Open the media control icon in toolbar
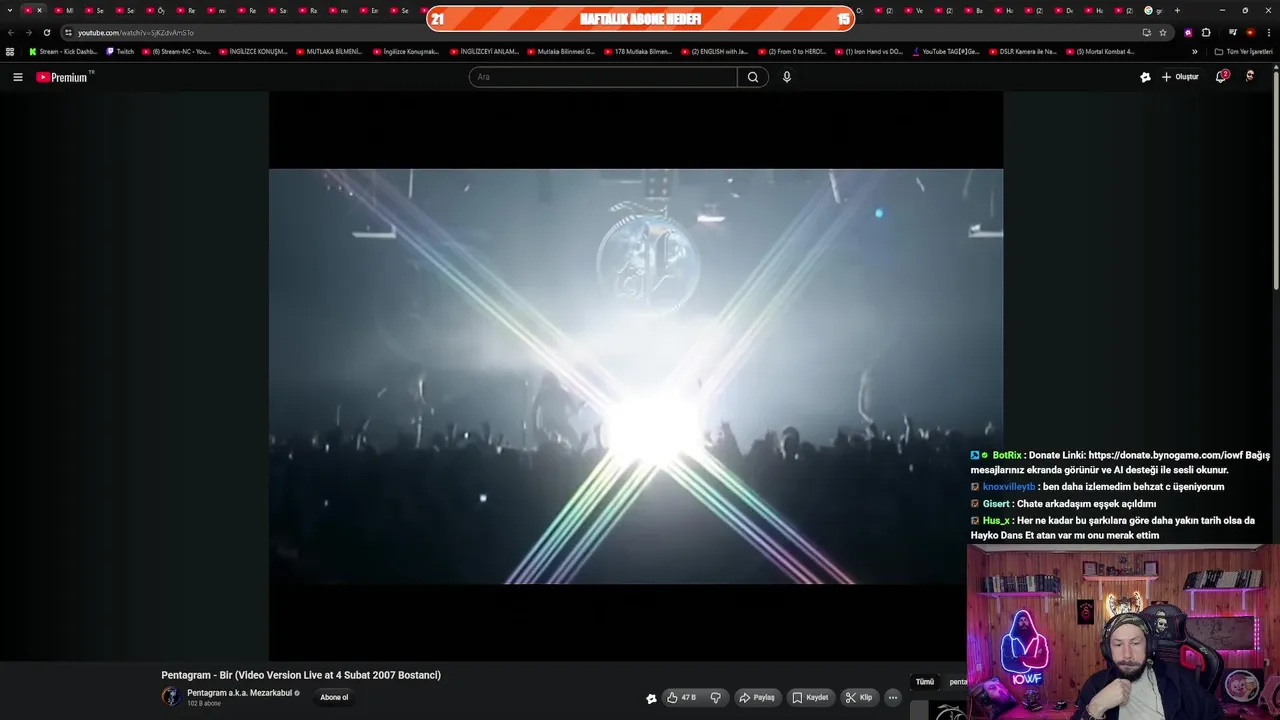Image resolution: width=1280 pixels, height=720 pixels. pyautogui.click(x=1232, y=32)
